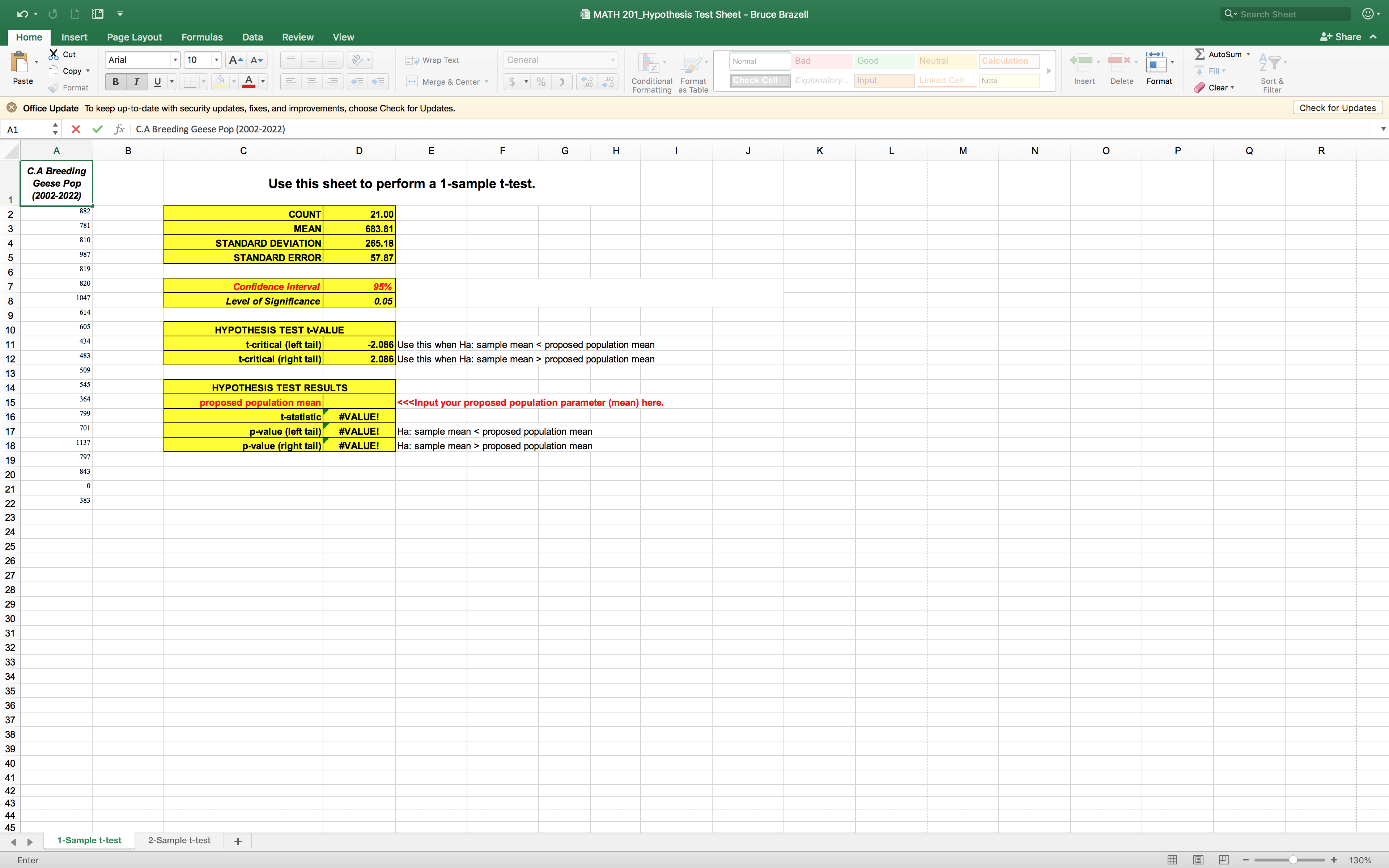Screen dimensions: 1389x868
Task: Click the Cut scissors icon
Action: click(54, 54)
